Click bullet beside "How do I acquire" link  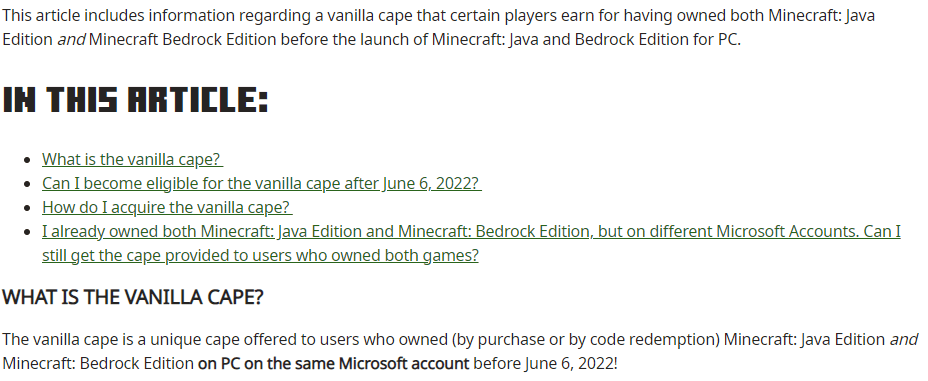pos(27,208)
